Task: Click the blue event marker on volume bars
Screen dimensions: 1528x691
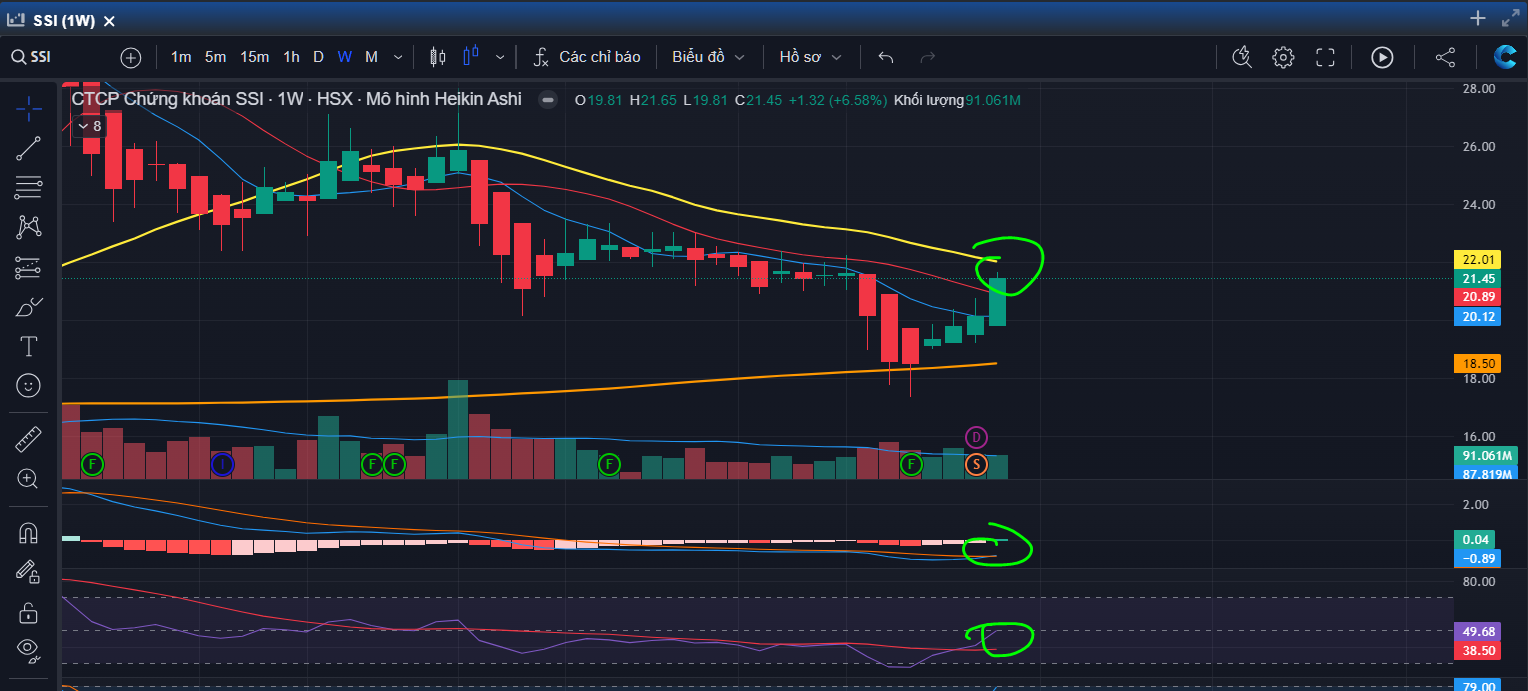Action: (222, 464)
